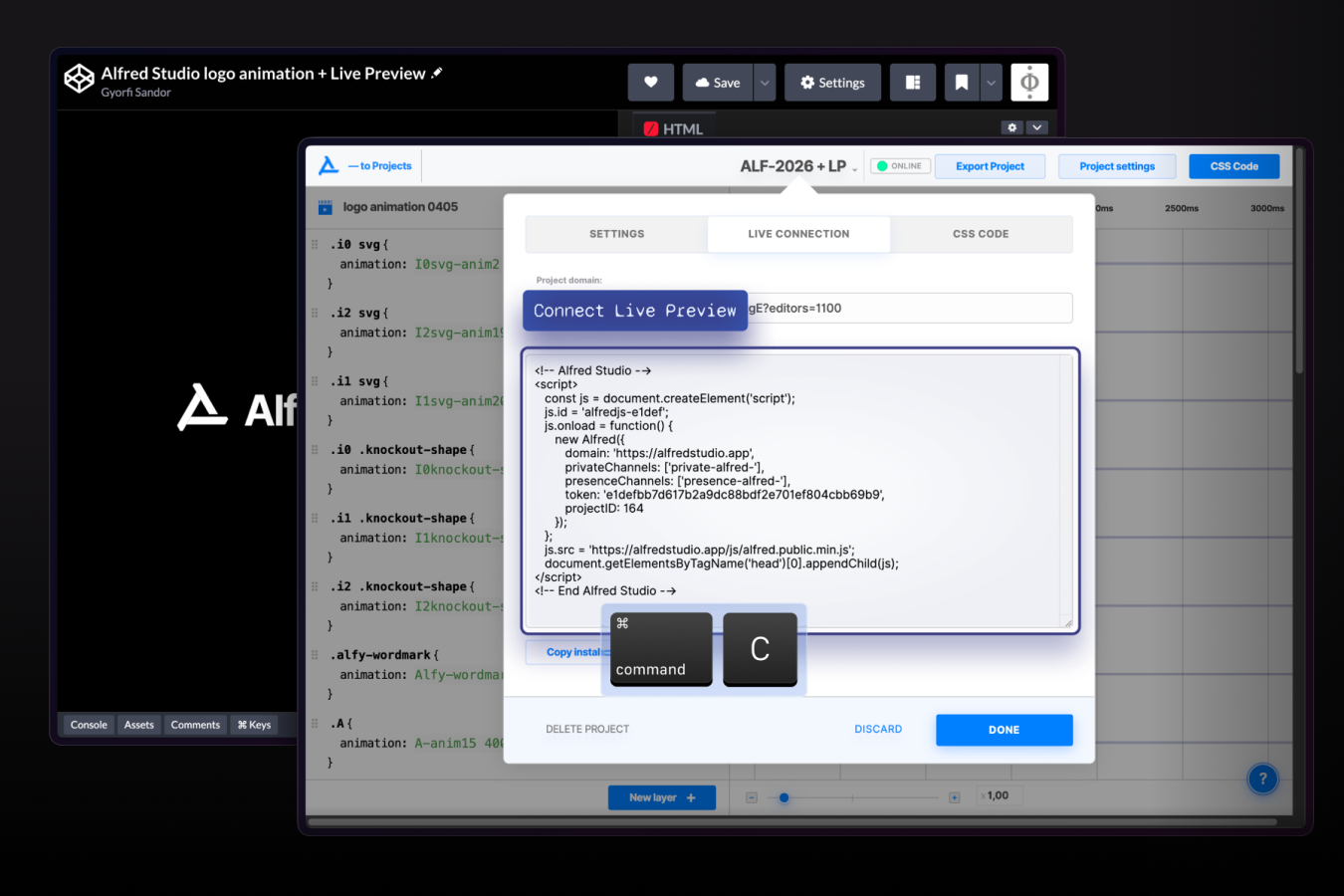The height and width of the screenshot is (896, 1344).
Task: Click the drag handle for .i1 .knockout-shape layer
Action: tap(315, 518)
